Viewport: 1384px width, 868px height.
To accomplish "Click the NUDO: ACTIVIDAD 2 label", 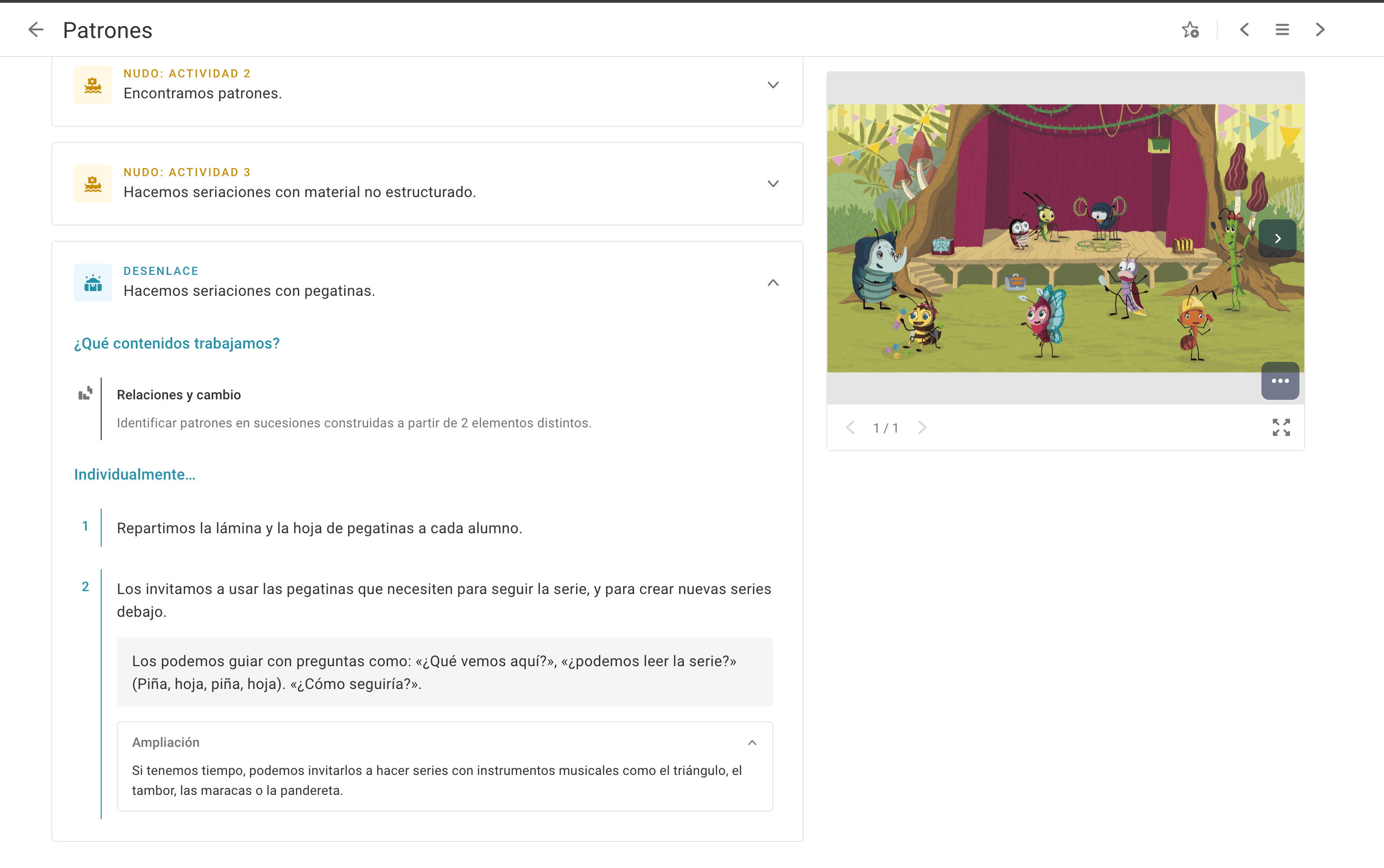I will click(x=187, y=74).
